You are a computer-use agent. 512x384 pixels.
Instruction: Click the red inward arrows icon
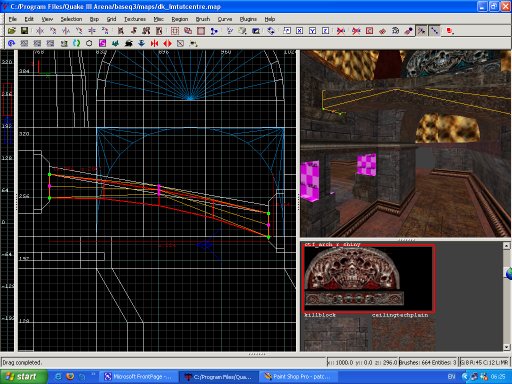154,43
